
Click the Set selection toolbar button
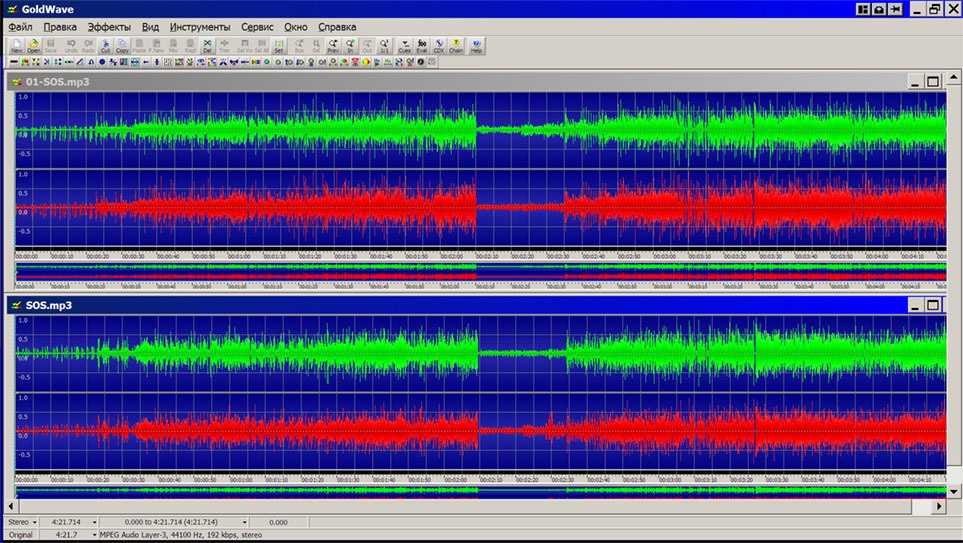[279, 45]
